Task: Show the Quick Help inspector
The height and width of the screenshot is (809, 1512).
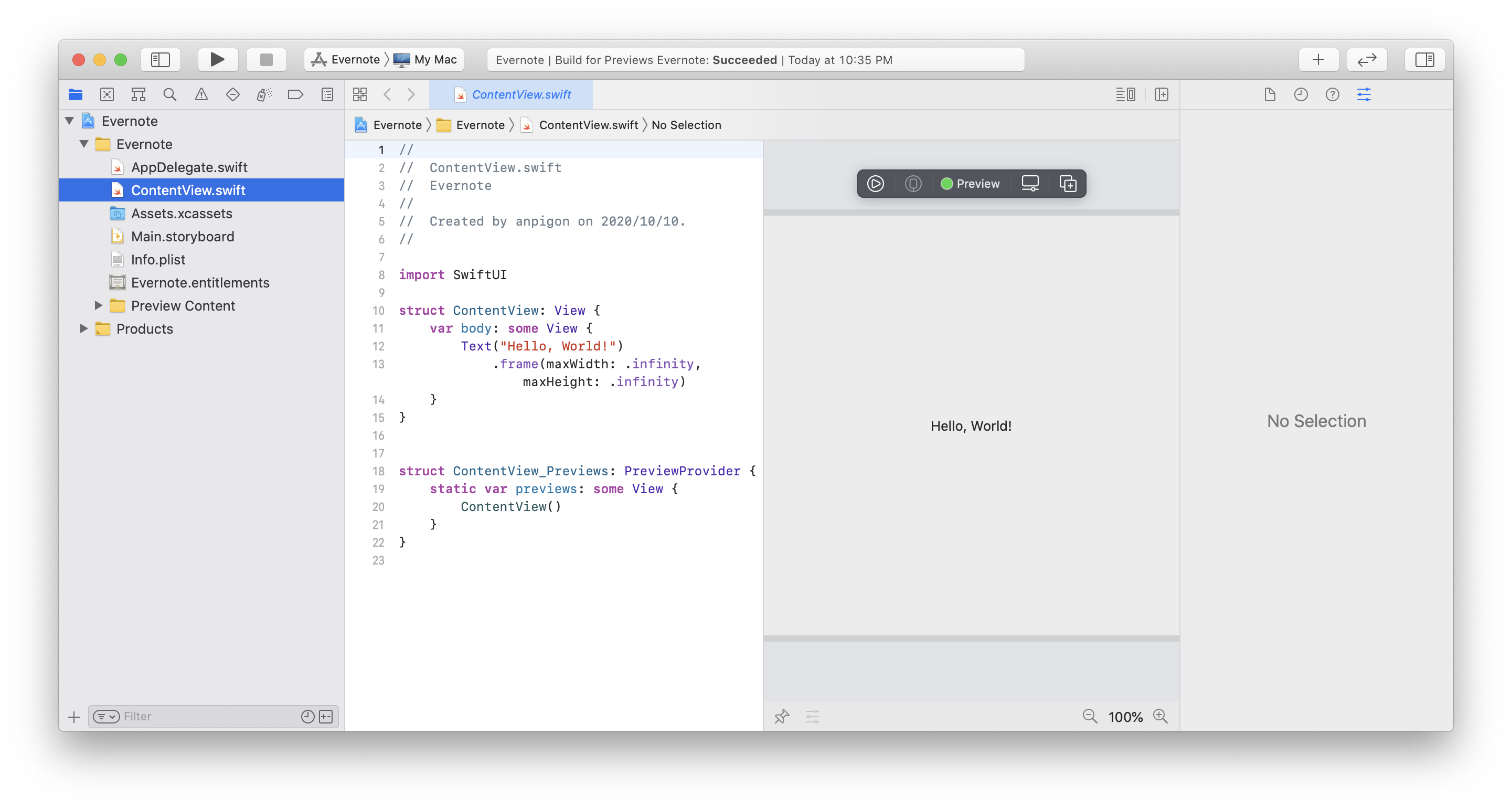Action: 1333,94
